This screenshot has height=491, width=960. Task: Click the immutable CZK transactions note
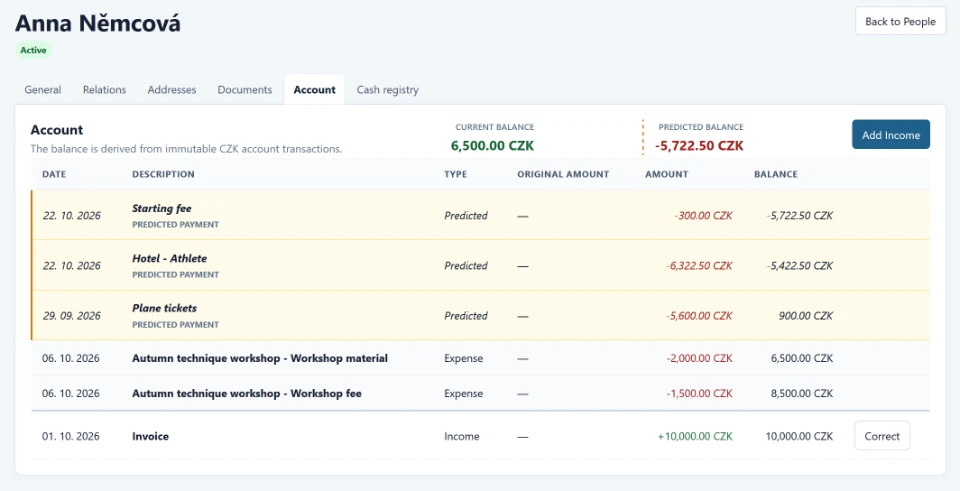point(186,148)
